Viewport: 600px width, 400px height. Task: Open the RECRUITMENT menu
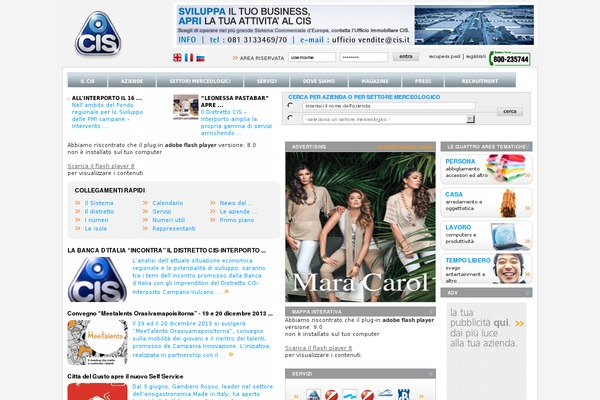click(x=480, y=80)
